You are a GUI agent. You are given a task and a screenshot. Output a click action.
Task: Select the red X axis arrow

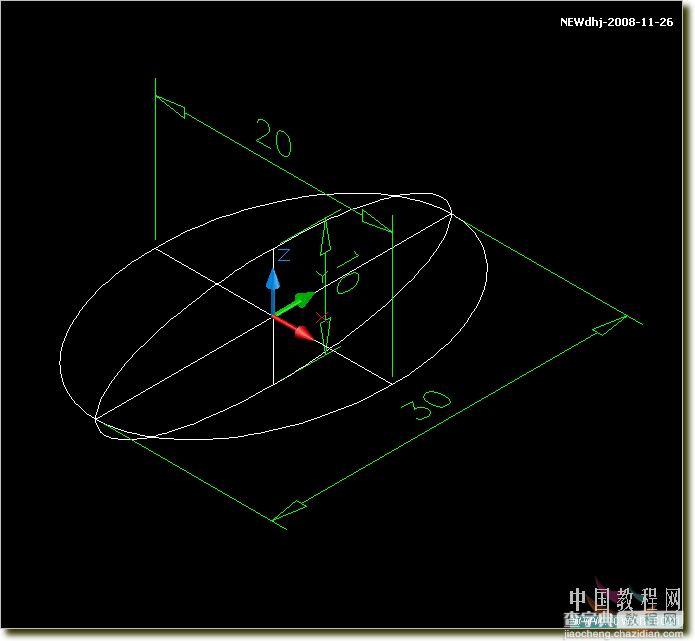point(294,327)
